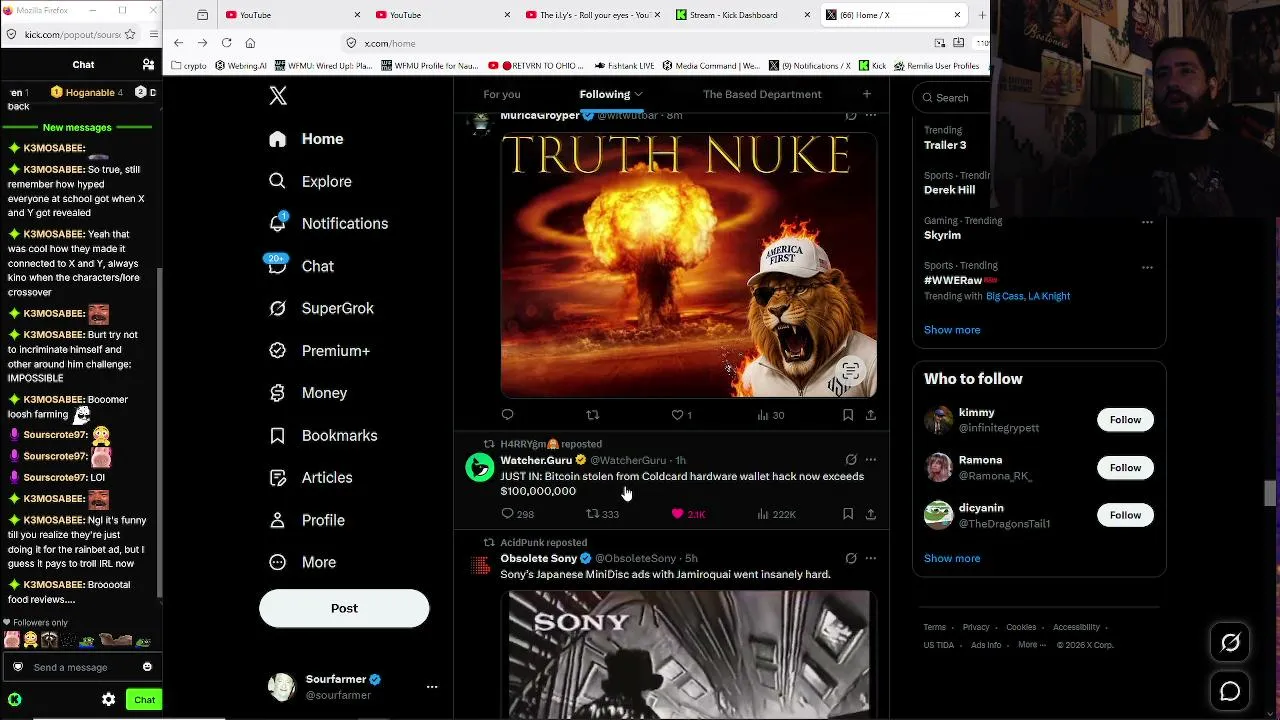Screen dimensions: 1280x720
Task: Ask Grok about the Watcher.Guru post
Action: click(x=851, y=460)
